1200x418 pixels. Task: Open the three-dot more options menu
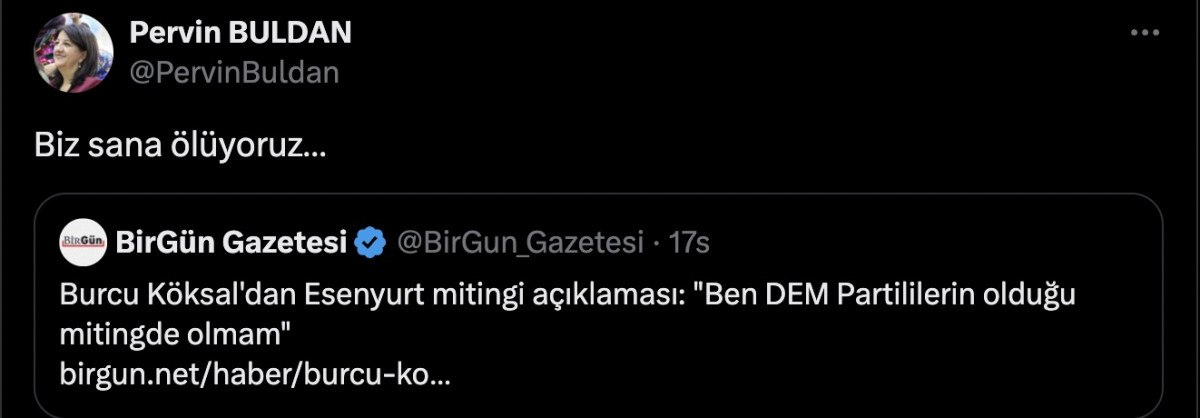pos(1144,33)
